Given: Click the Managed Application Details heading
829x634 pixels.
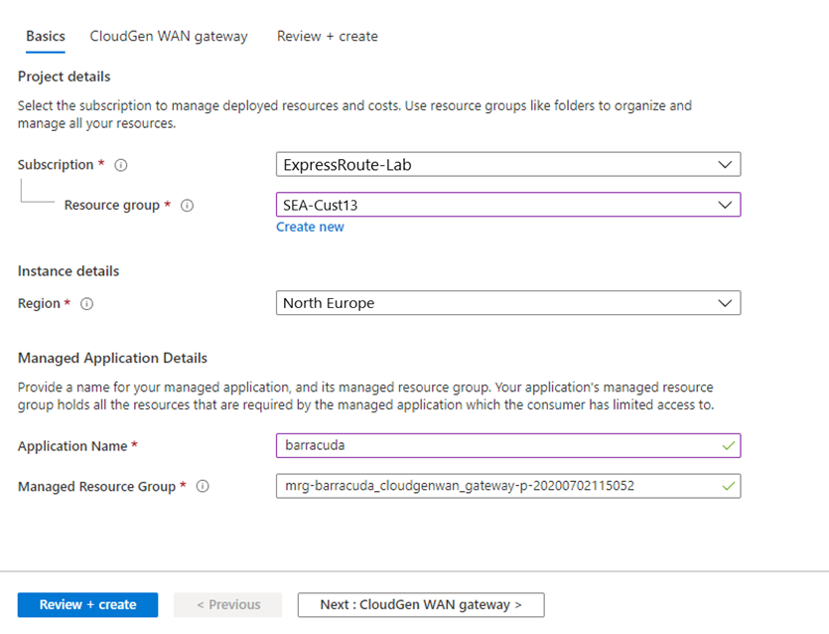Looking at the screenshot, I should click(x=113, y=358).
